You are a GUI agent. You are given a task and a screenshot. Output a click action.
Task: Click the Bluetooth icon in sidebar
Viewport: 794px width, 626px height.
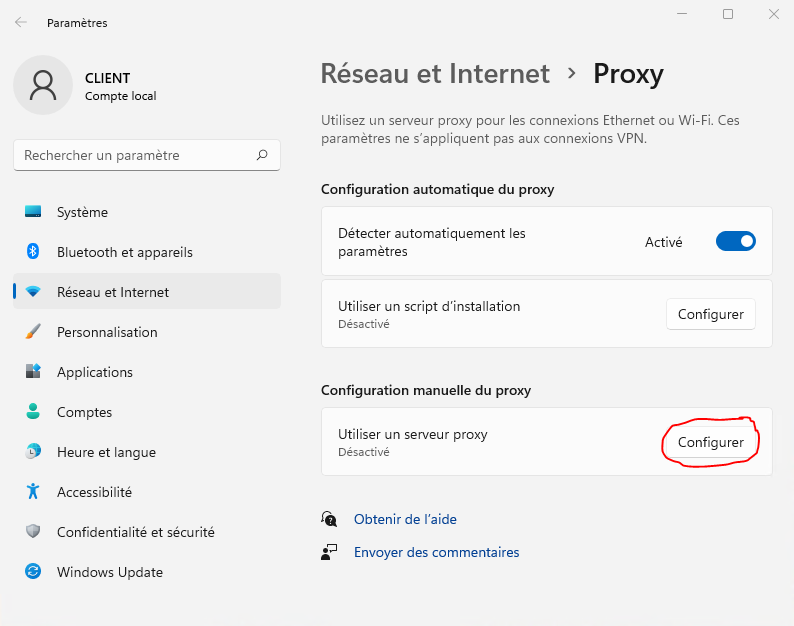pyautogui.click(x=33, y=251)
